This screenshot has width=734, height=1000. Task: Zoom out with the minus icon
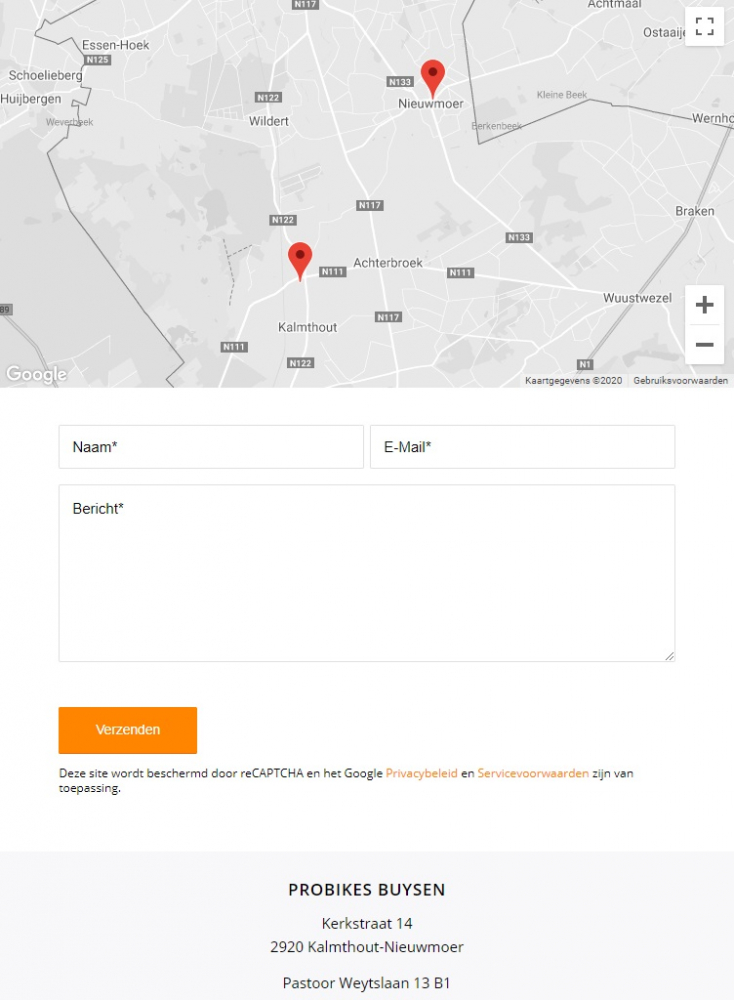704,344
